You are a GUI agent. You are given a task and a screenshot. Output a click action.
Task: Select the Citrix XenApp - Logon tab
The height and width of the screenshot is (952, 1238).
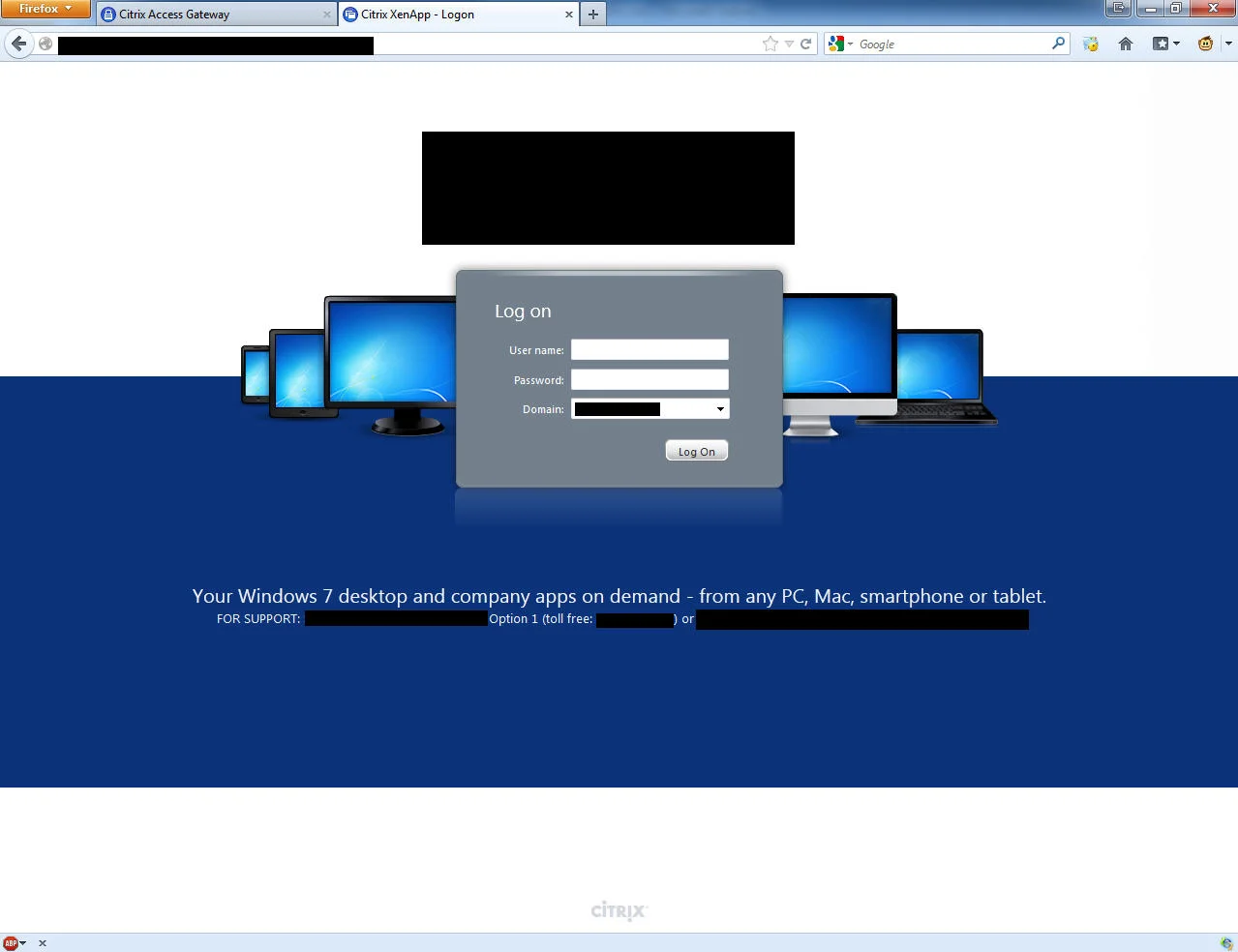pyautogui.click(x=459, y=15)
